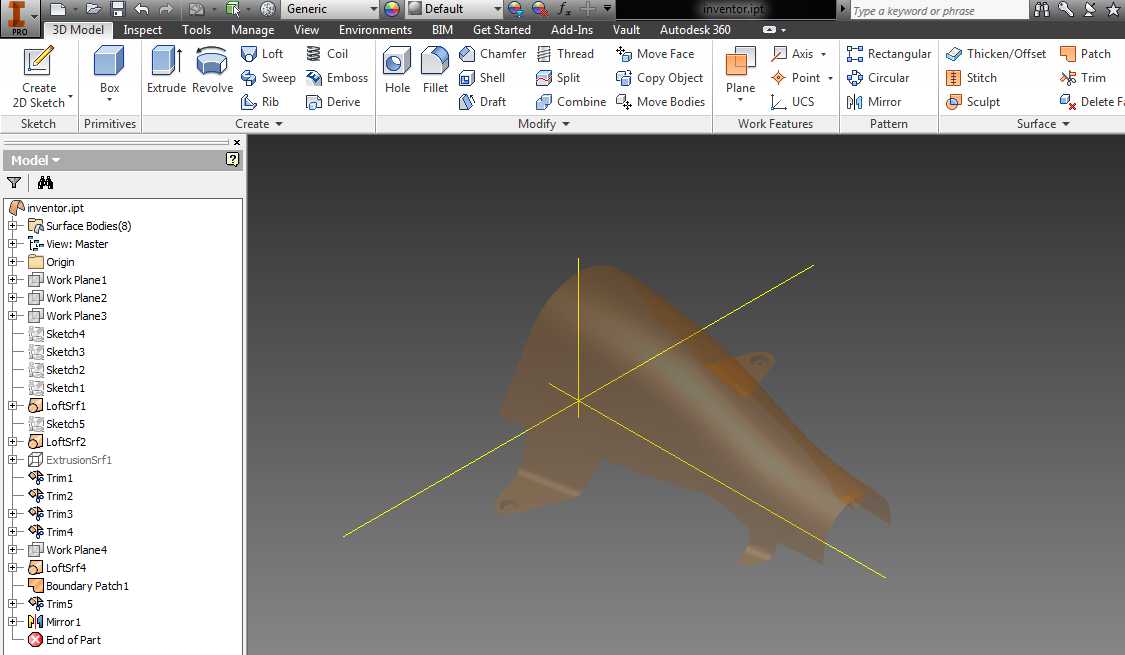Expand the Origin folder node
This screenshot has height=655, width=1125.
click(x=12, y=262)
